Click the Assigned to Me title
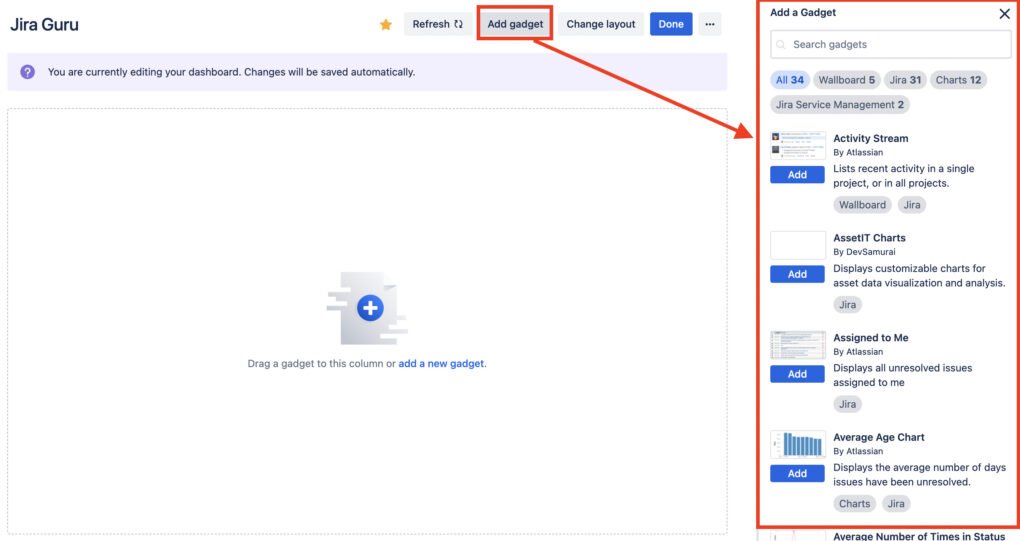 pyautogui.click(x=870, y=337)
